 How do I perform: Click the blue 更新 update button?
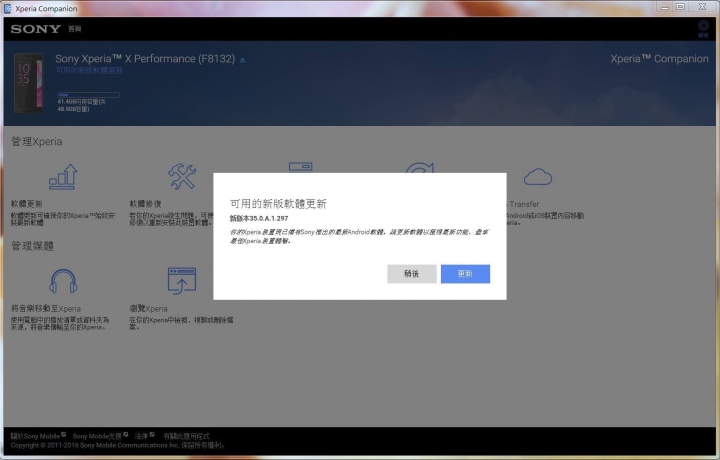465,274
